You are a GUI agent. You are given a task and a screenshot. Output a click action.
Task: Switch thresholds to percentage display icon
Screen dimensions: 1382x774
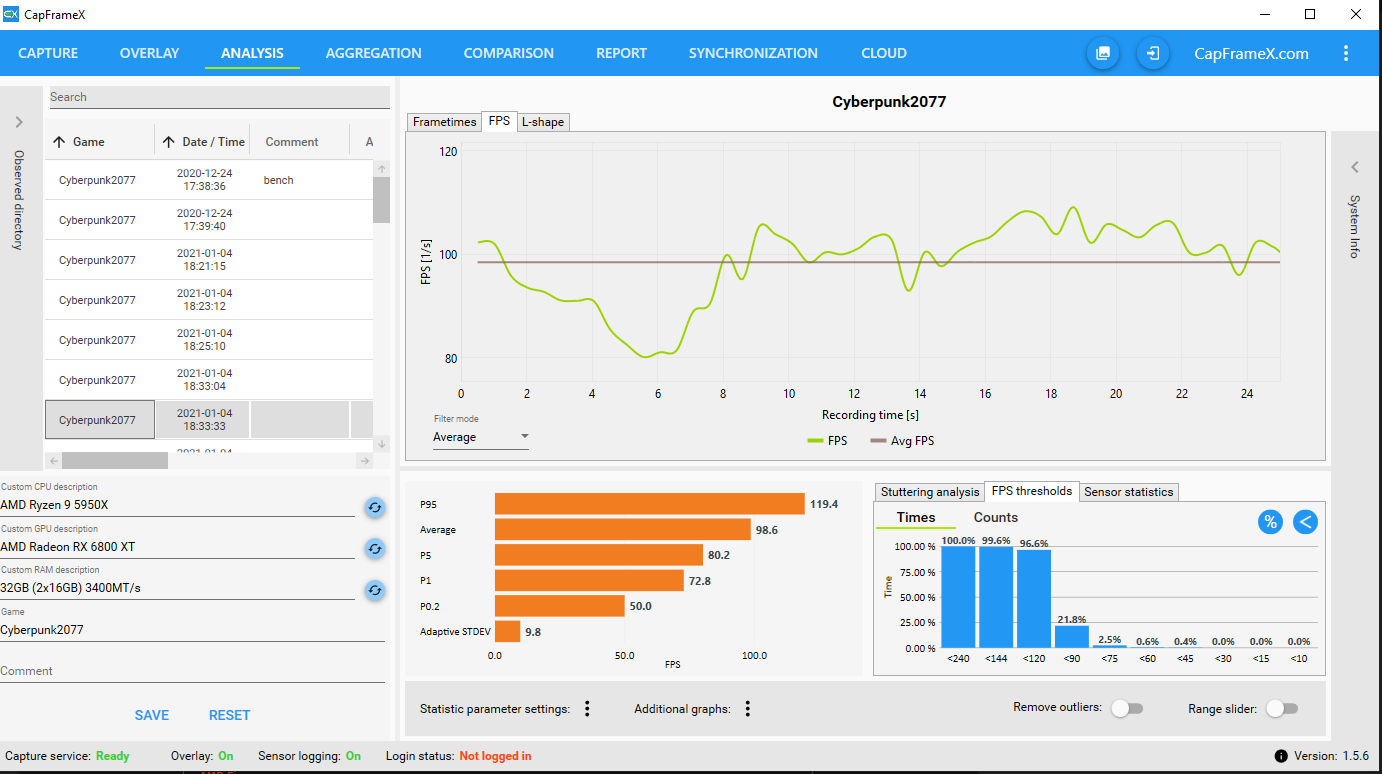point(1270,521)
